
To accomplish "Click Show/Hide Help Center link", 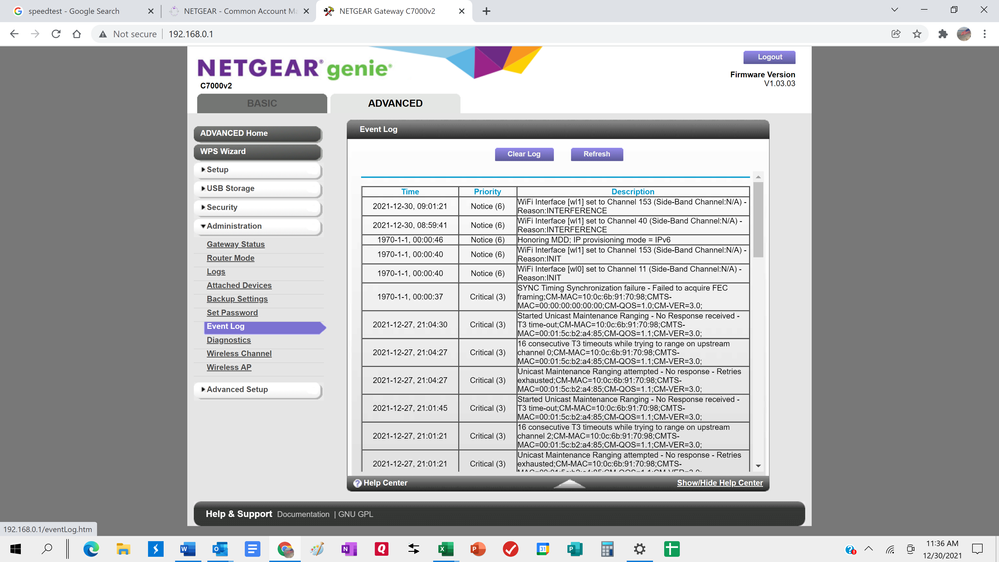I will (x=719, y=483).
